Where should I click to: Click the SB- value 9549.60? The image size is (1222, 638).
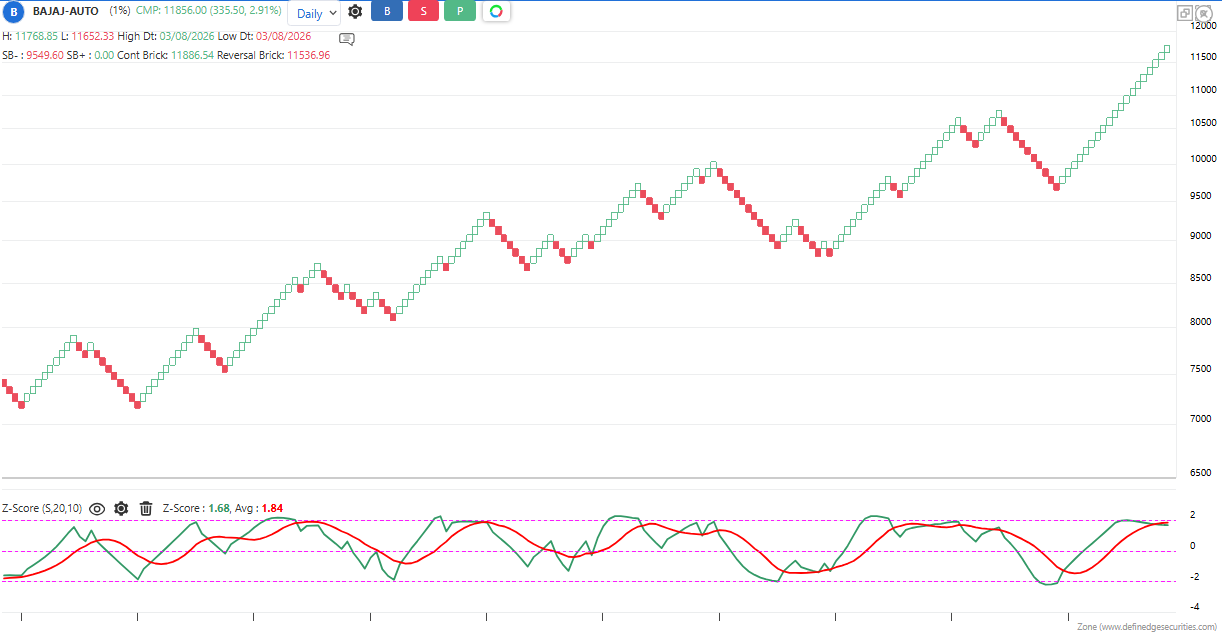pos(45,55)
